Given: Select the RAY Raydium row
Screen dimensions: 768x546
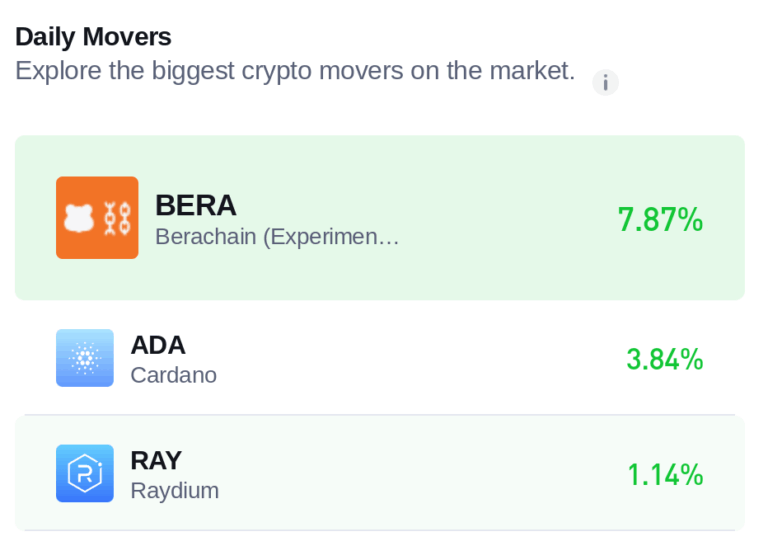Looking at the screenshot, I should click(380, 474).
